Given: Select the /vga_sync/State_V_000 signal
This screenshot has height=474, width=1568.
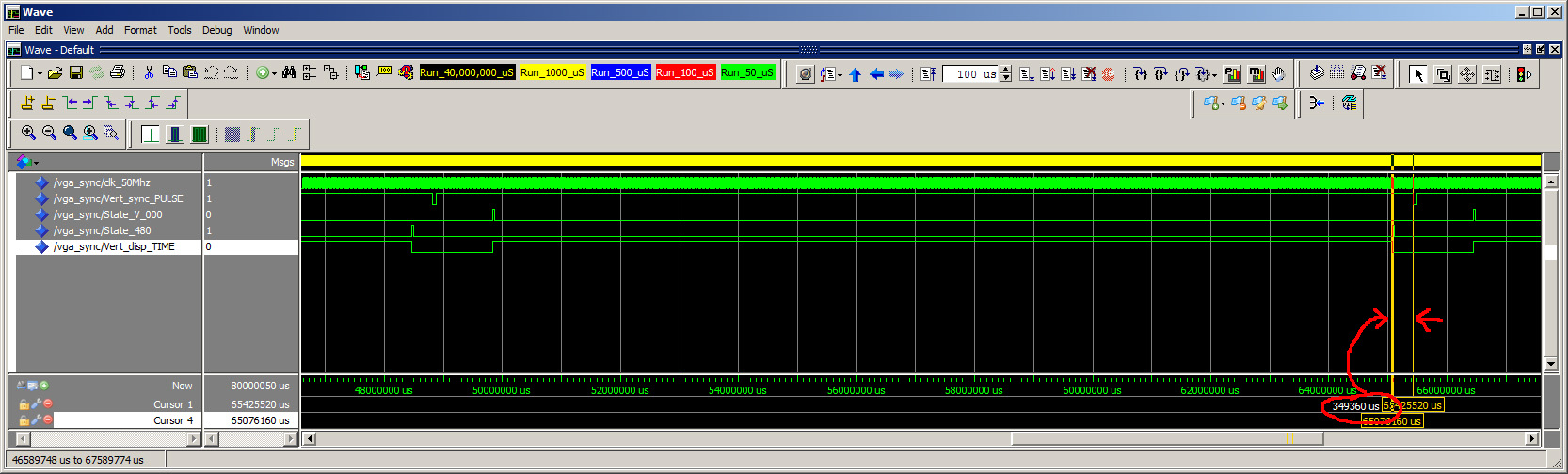Looking at the screenshot, I should click(107, 214).
